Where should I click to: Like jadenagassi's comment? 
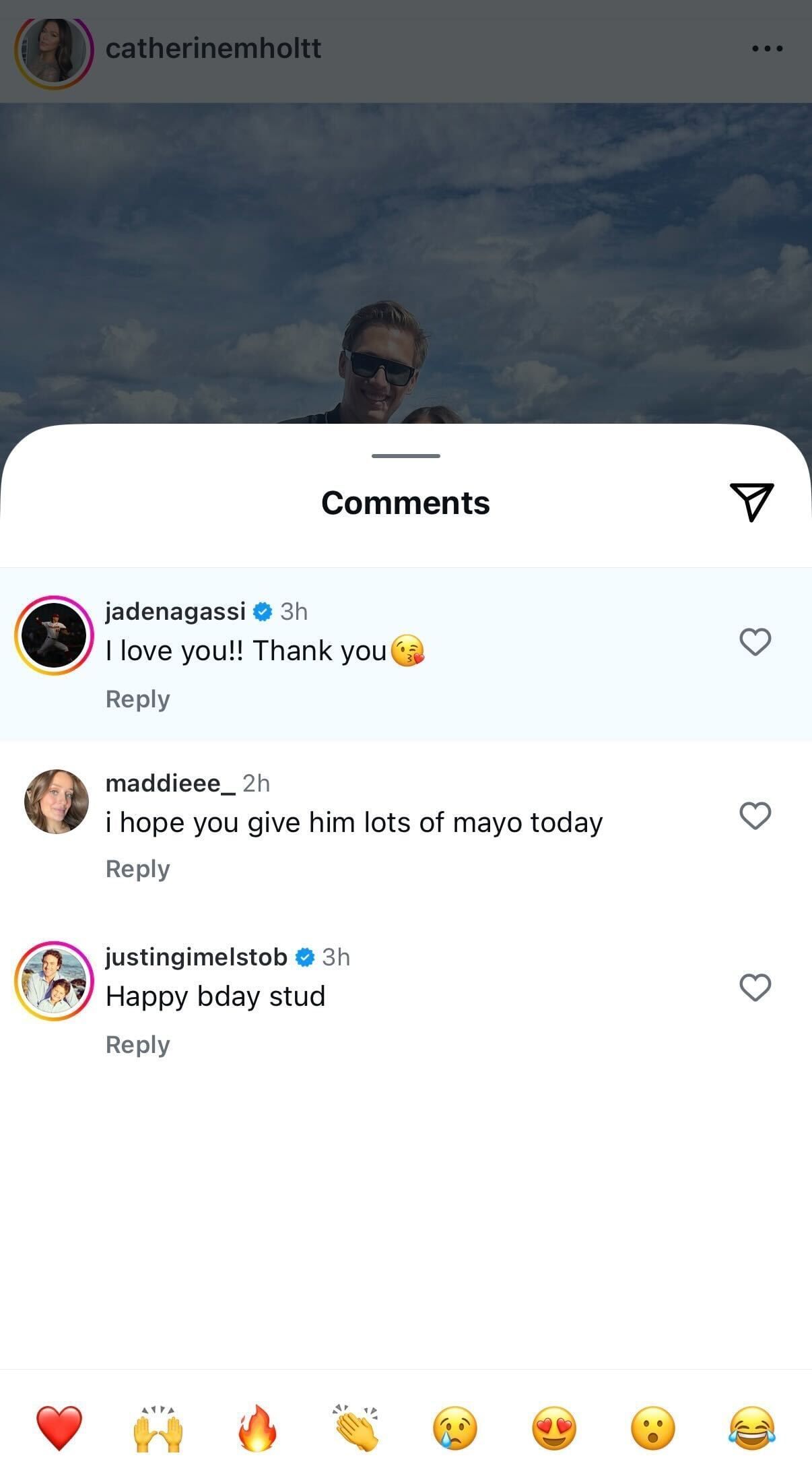755,641
